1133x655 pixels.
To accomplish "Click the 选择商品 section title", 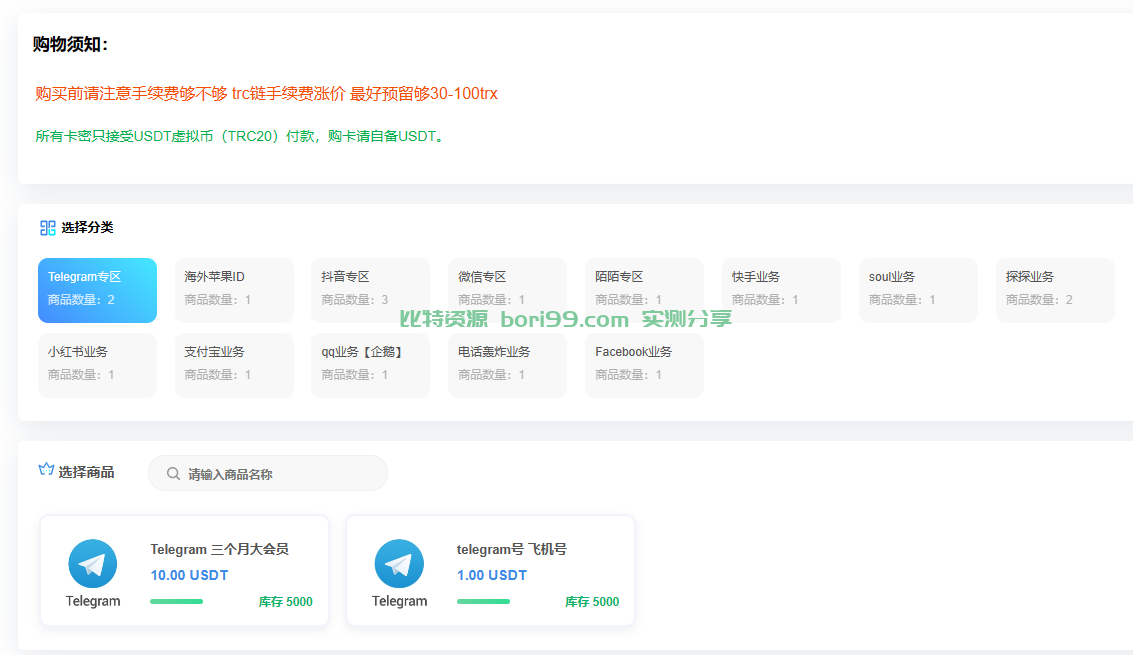I will 86,472.
